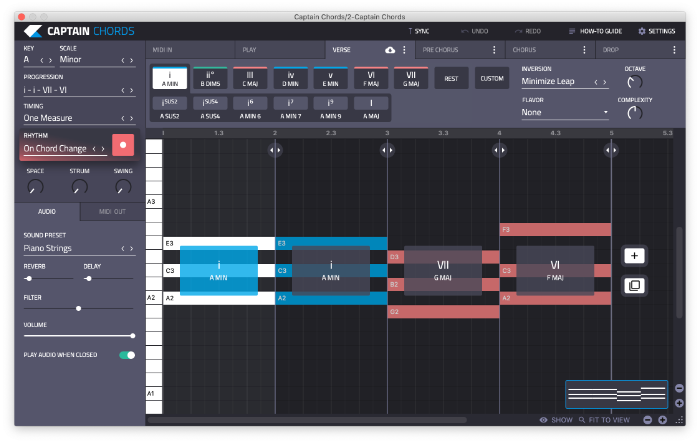Open the Drop tab three-dot menu

coord(674,50)
